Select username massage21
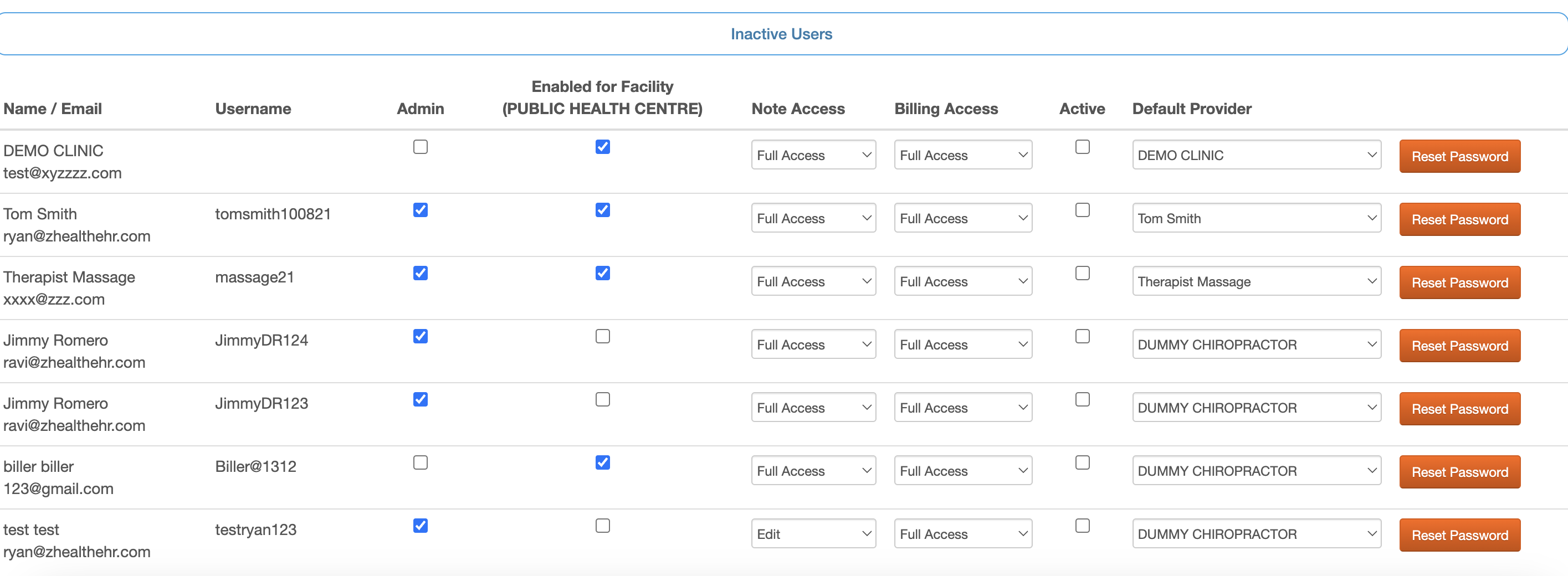 pos(254,277)
